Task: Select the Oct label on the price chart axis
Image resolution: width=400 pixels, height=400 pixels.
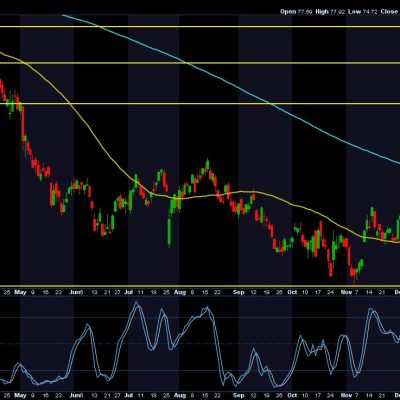Action: tap(292, 292)
